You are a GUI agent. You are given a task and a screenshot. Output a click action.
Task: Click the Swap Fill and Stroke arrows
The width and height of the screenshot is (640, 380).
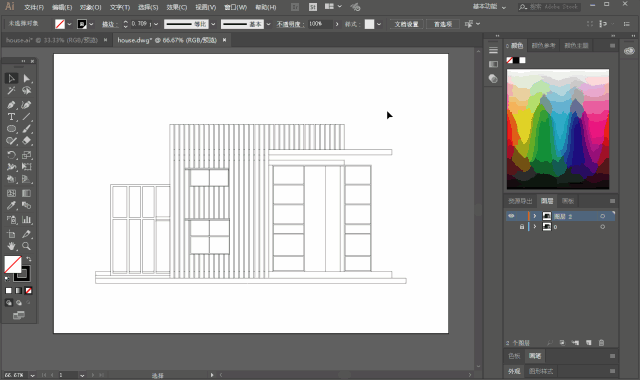coord(29,259)
